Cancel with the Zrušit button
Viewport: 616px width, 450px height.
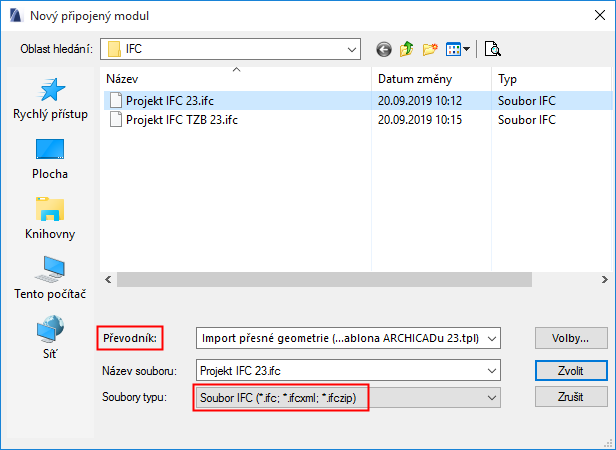(571, 398)
